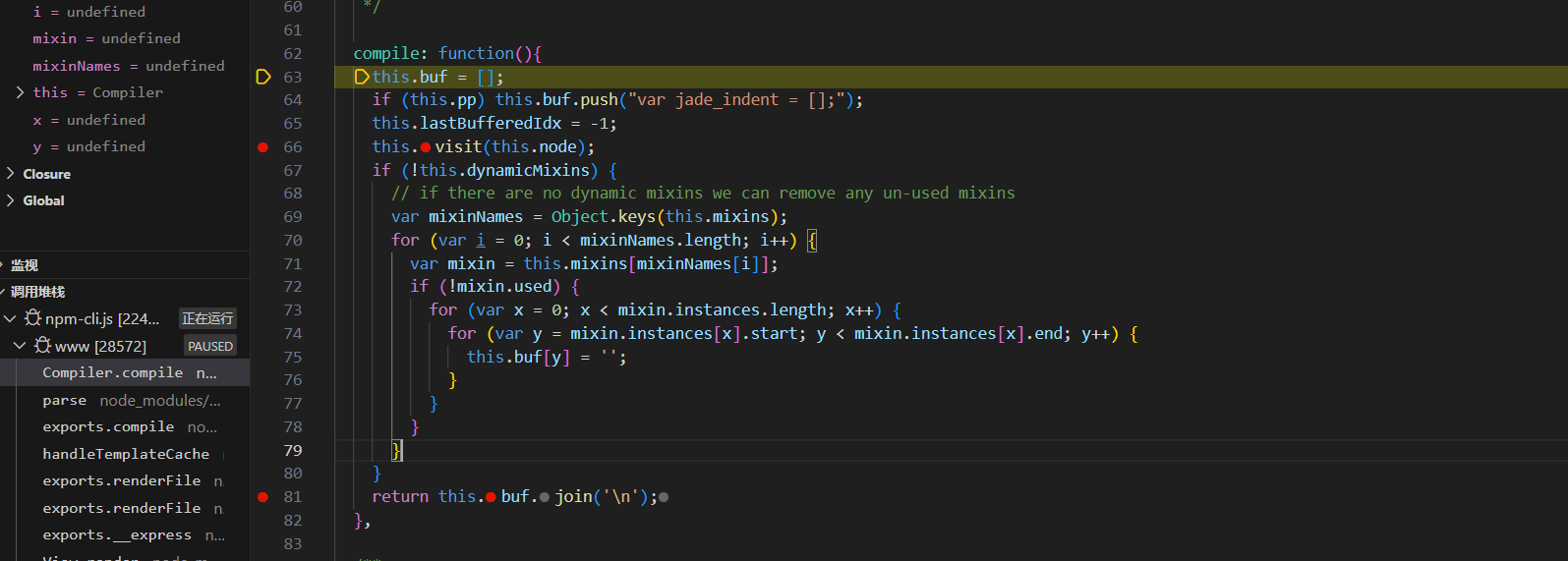The height and width of the screenshot is (561, 1568).
Task: Click the current execution arrow in line 63 gutter
Action: point(263,77)
